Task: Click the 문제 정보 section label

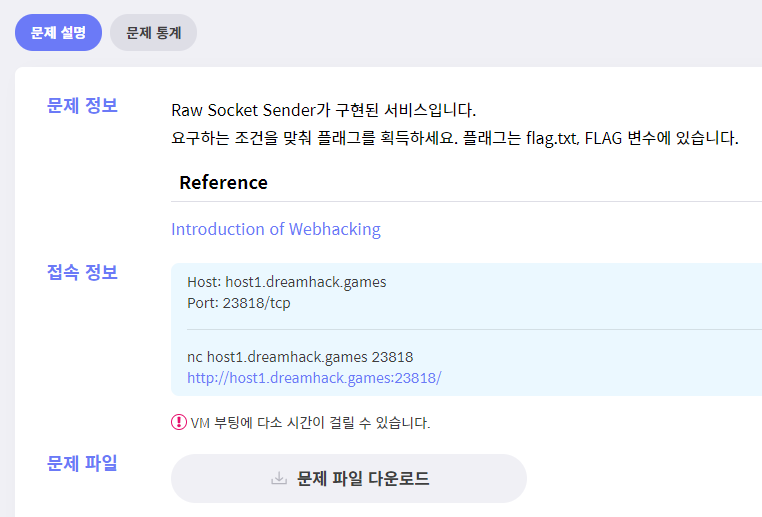Action: pyautogui.click(x=82, y=105)
